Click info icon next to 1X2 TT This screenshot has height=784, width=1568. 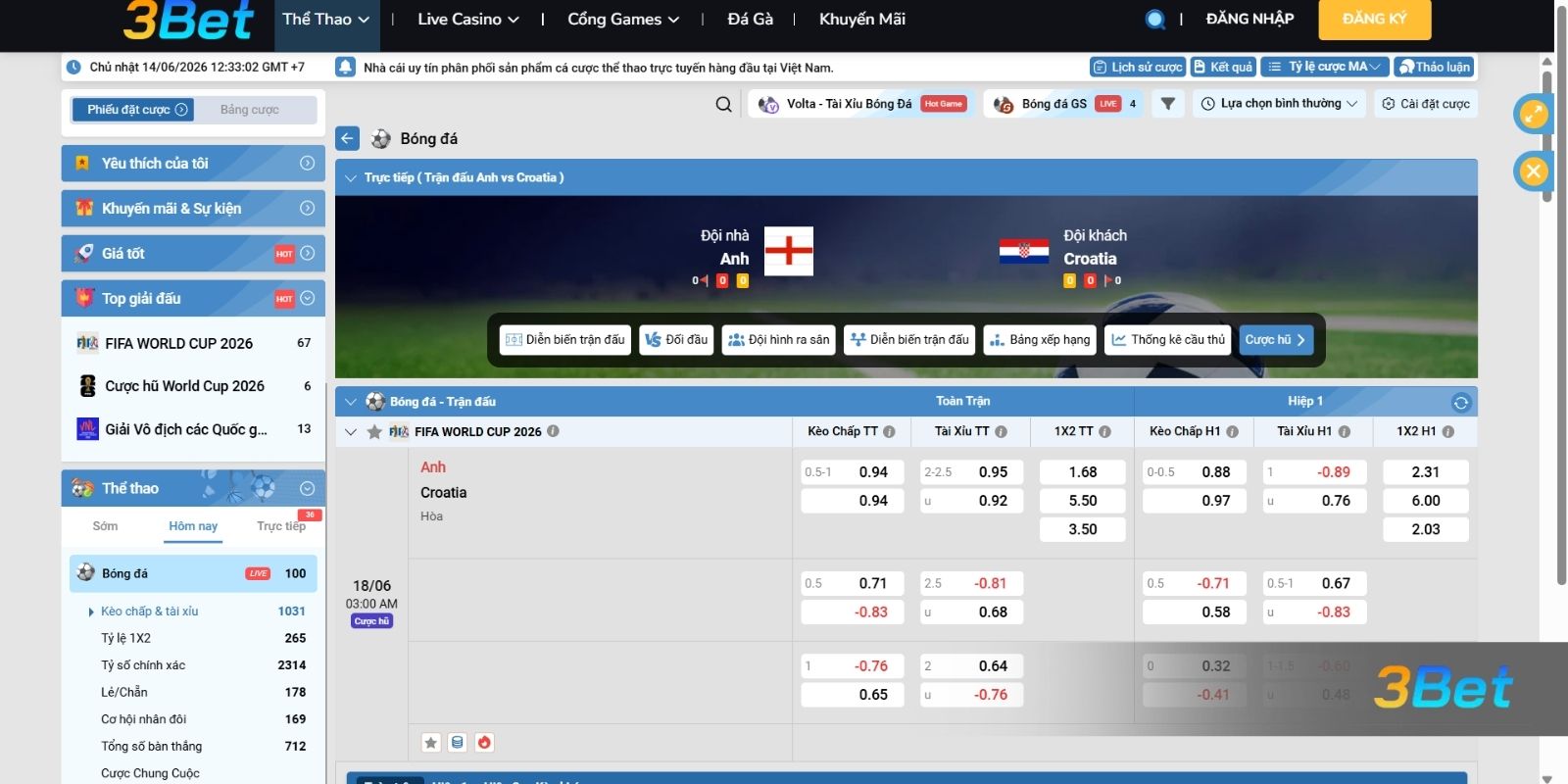tap(1104, 431)
